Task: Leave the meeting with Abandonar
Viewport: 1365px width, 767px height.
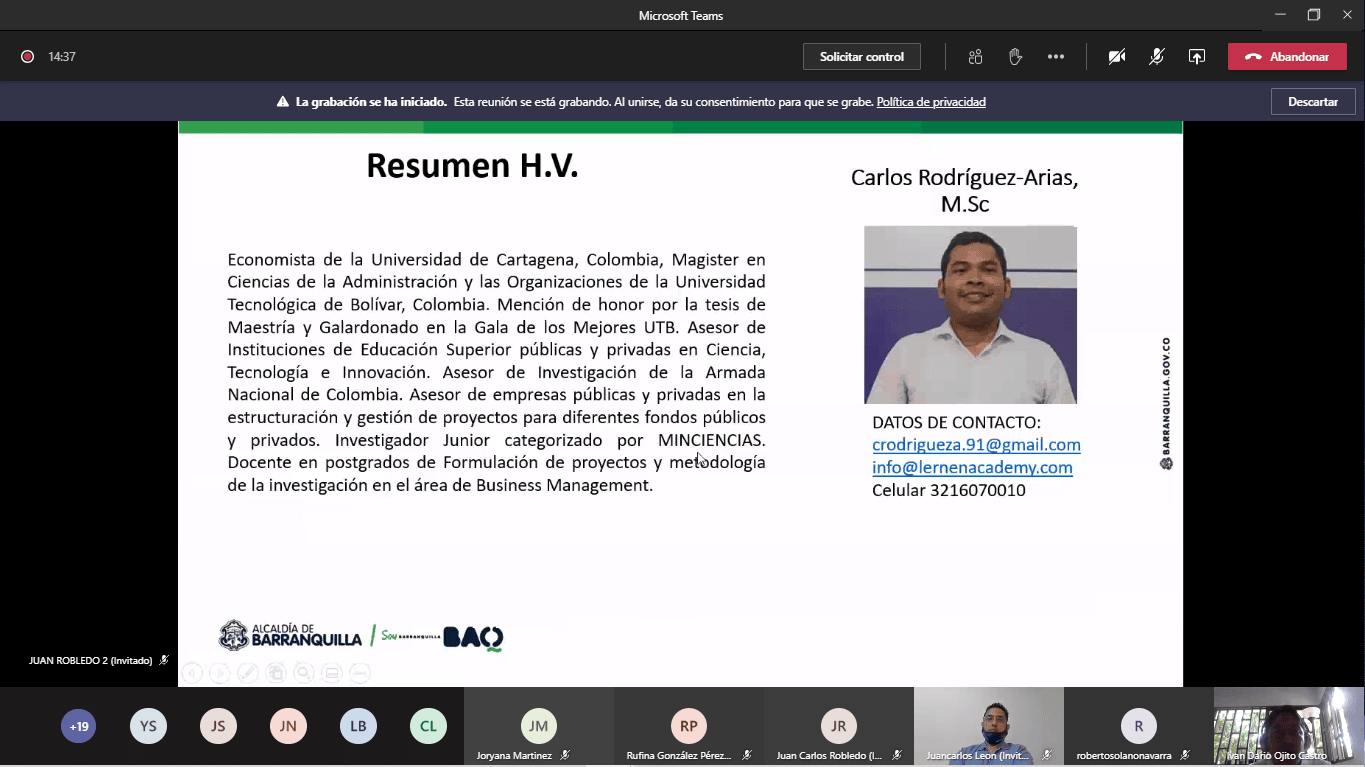Action: 1286,57
